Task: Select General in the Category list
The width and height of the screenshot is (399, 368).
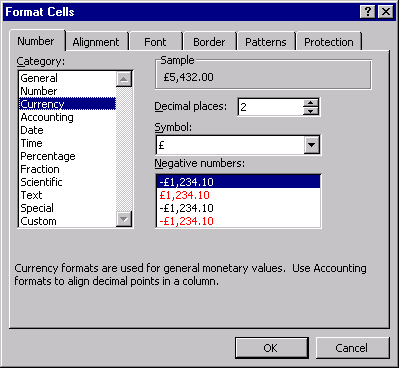Action: click(67, 78)
